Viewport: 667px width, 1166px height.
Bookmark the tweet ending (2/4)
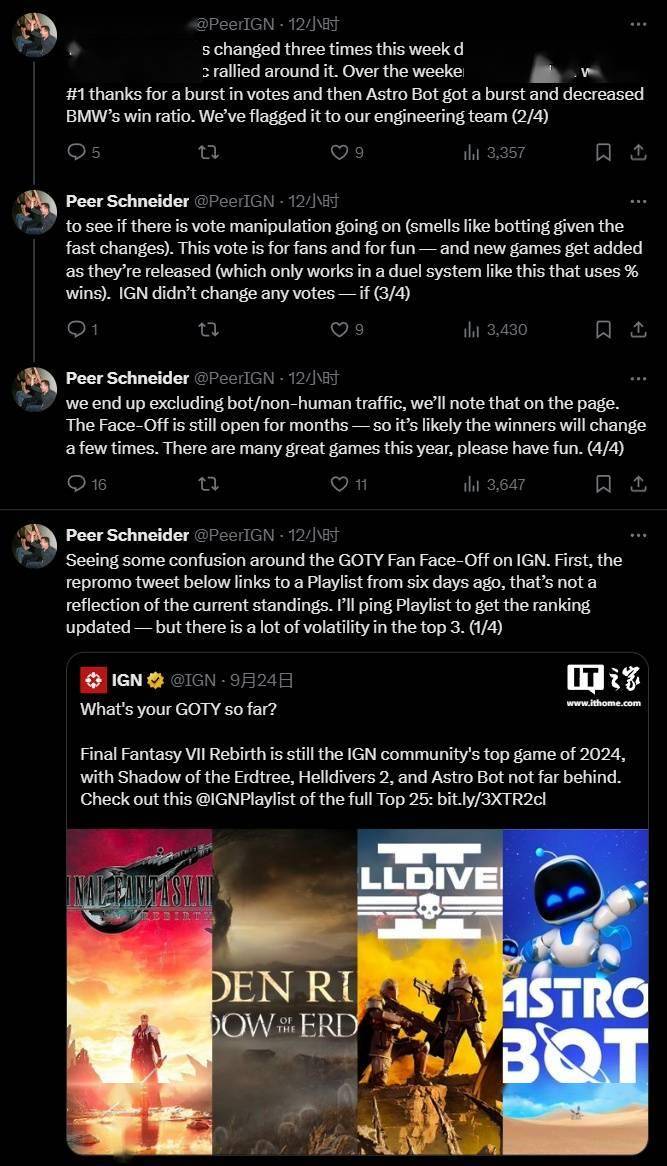(603, 152)
